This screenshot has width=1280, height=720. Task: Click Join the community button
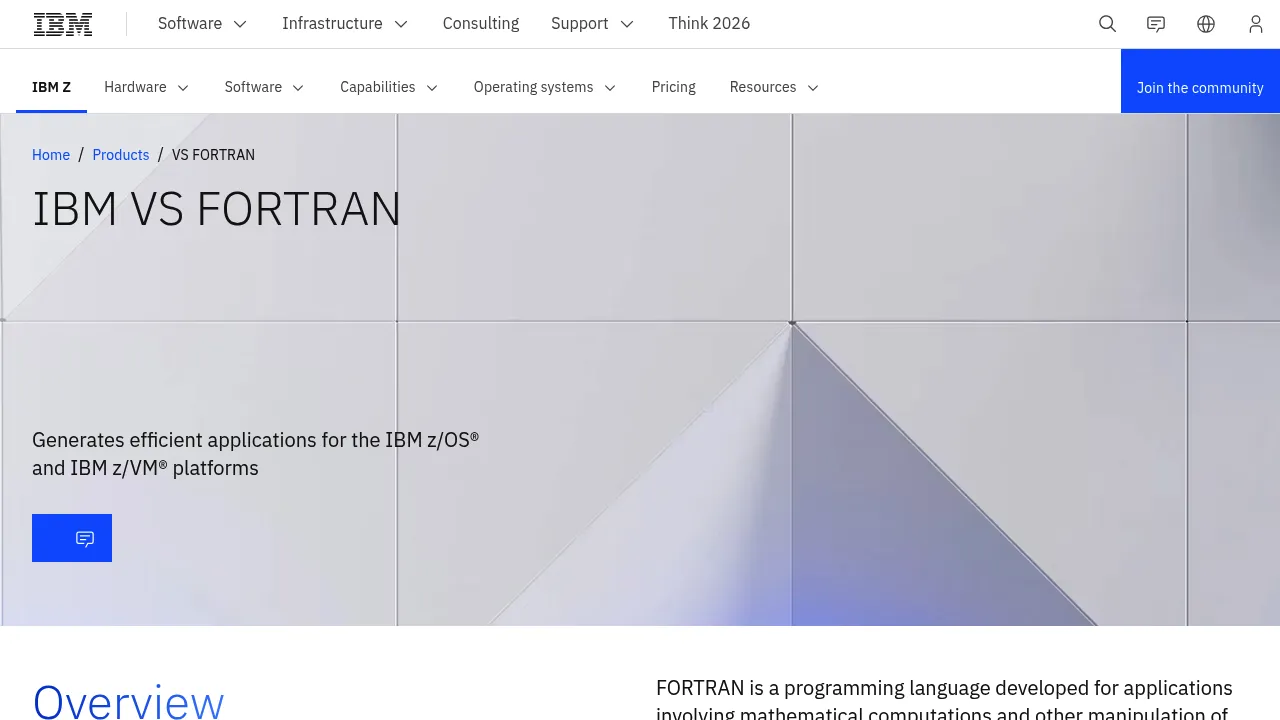(x=1200, y=81)
